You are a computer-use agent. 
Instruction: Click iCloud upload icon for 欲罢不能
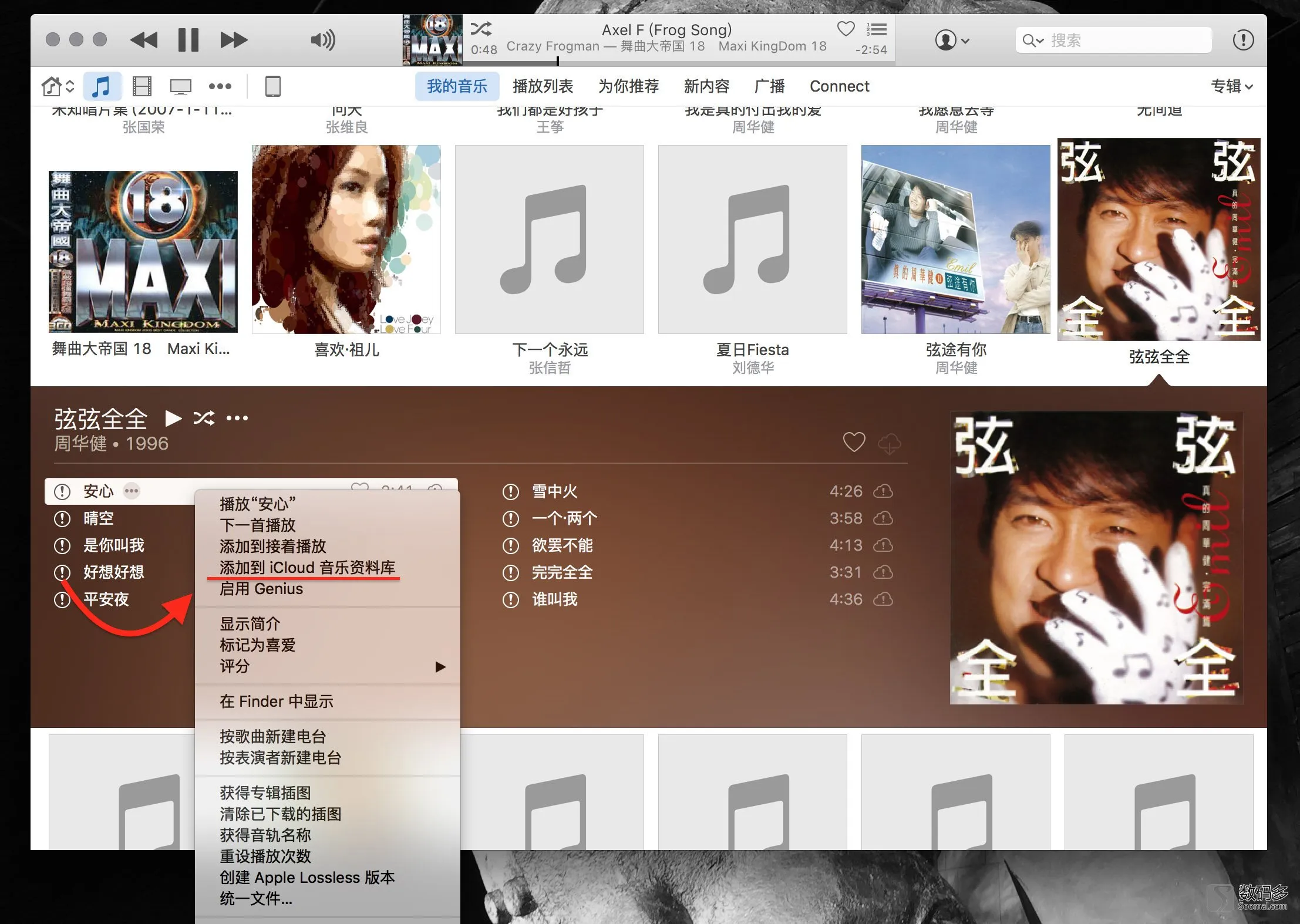click(883, 545)
